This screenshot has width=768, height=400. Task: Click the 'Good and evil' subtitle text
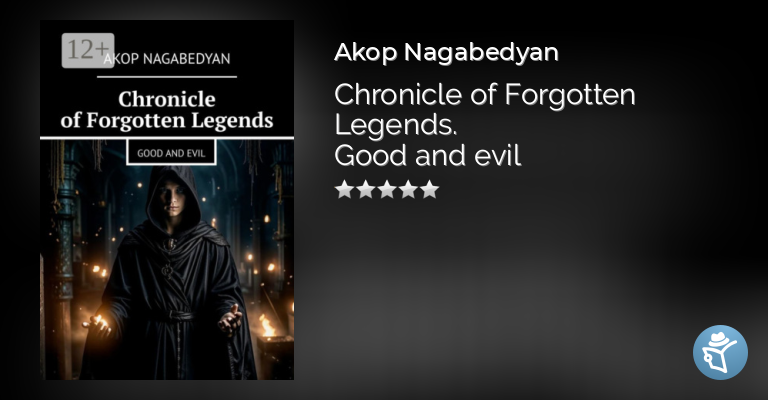click(428, 156)
